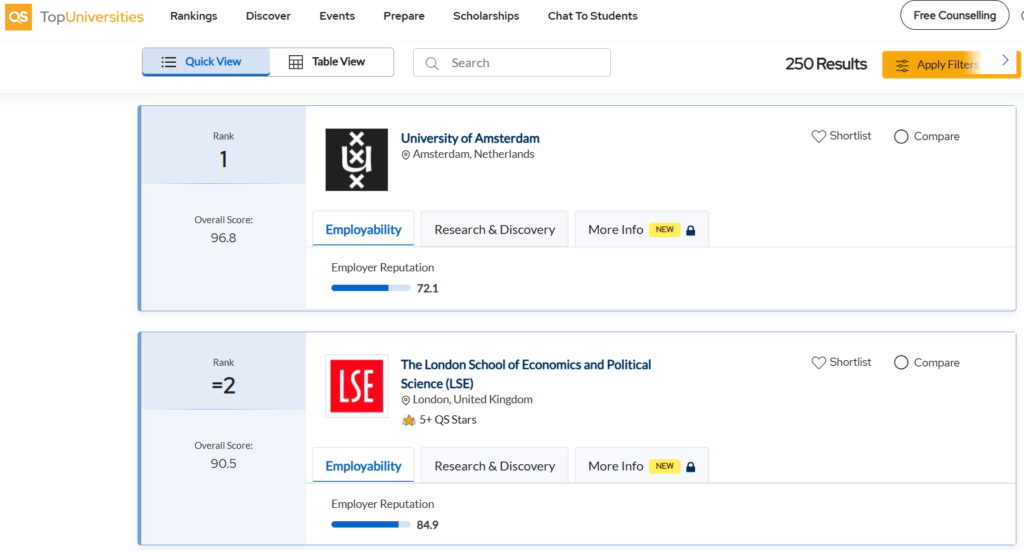This screenshot has width=1024, height=551.
Task: Click heart Shortlist icon for University of Amsterdam
Action: tap(818, 136)
